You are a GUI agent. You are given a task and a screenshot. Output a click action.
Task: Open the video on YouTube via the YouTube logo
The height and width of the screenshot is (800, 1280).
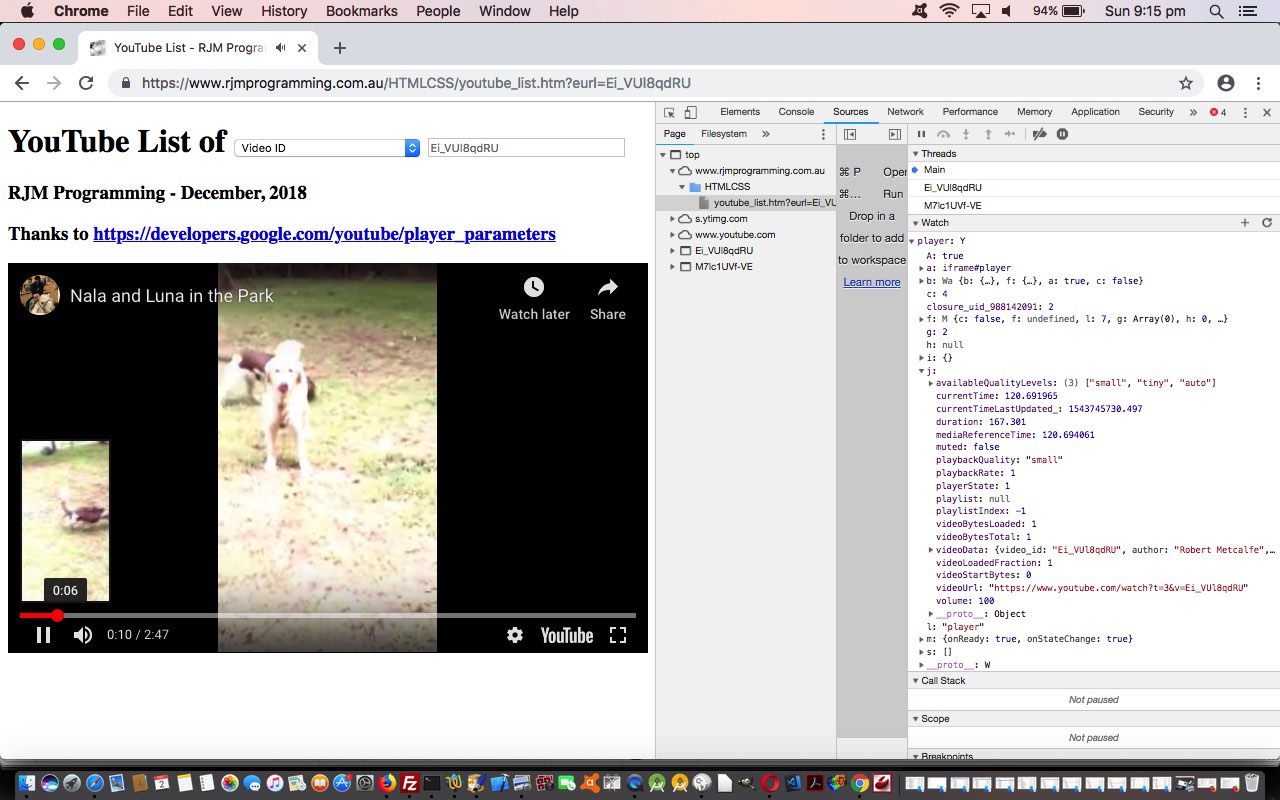pos(567,635)
